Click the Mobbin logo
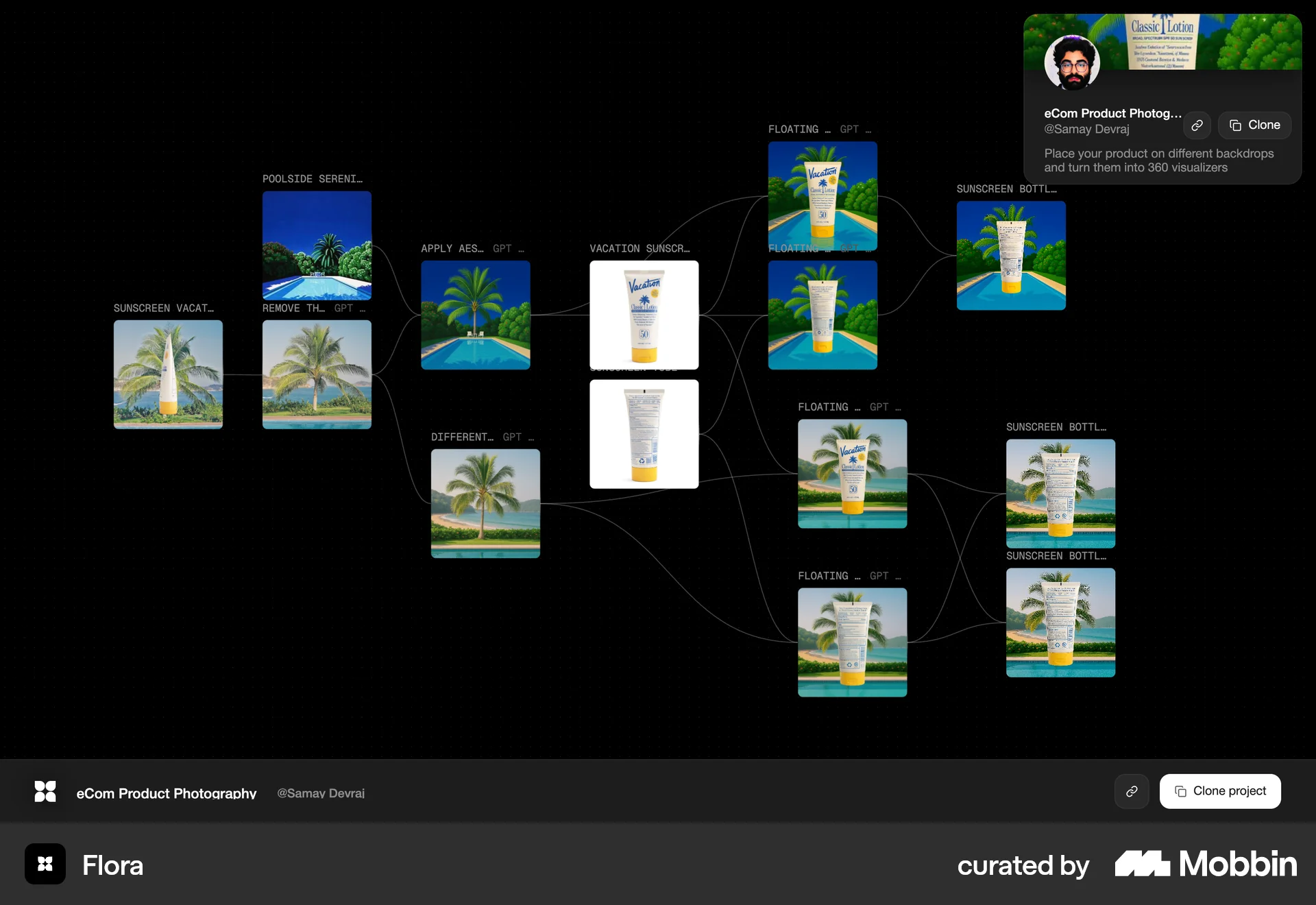Screen dimensions: 1316x905 point(1206,865)
